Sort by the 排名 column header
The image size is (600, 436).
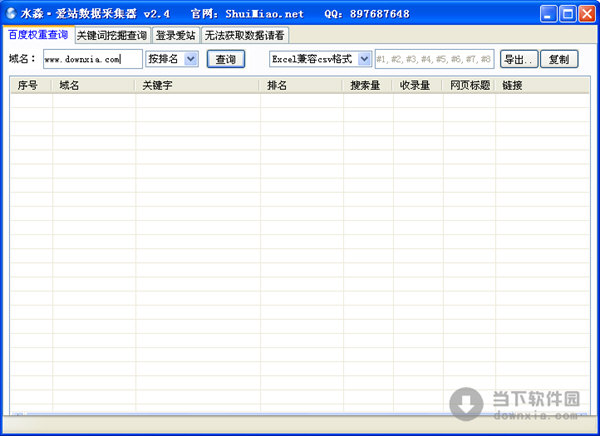[302, 85]
